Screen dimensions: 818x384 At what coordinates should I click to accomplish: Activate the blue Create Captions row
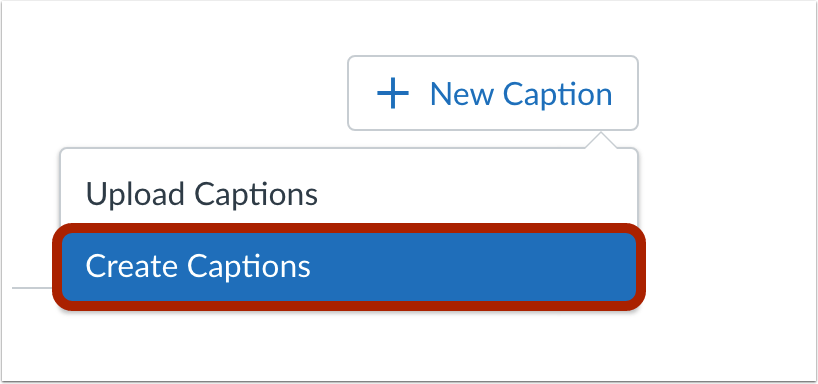349,267
